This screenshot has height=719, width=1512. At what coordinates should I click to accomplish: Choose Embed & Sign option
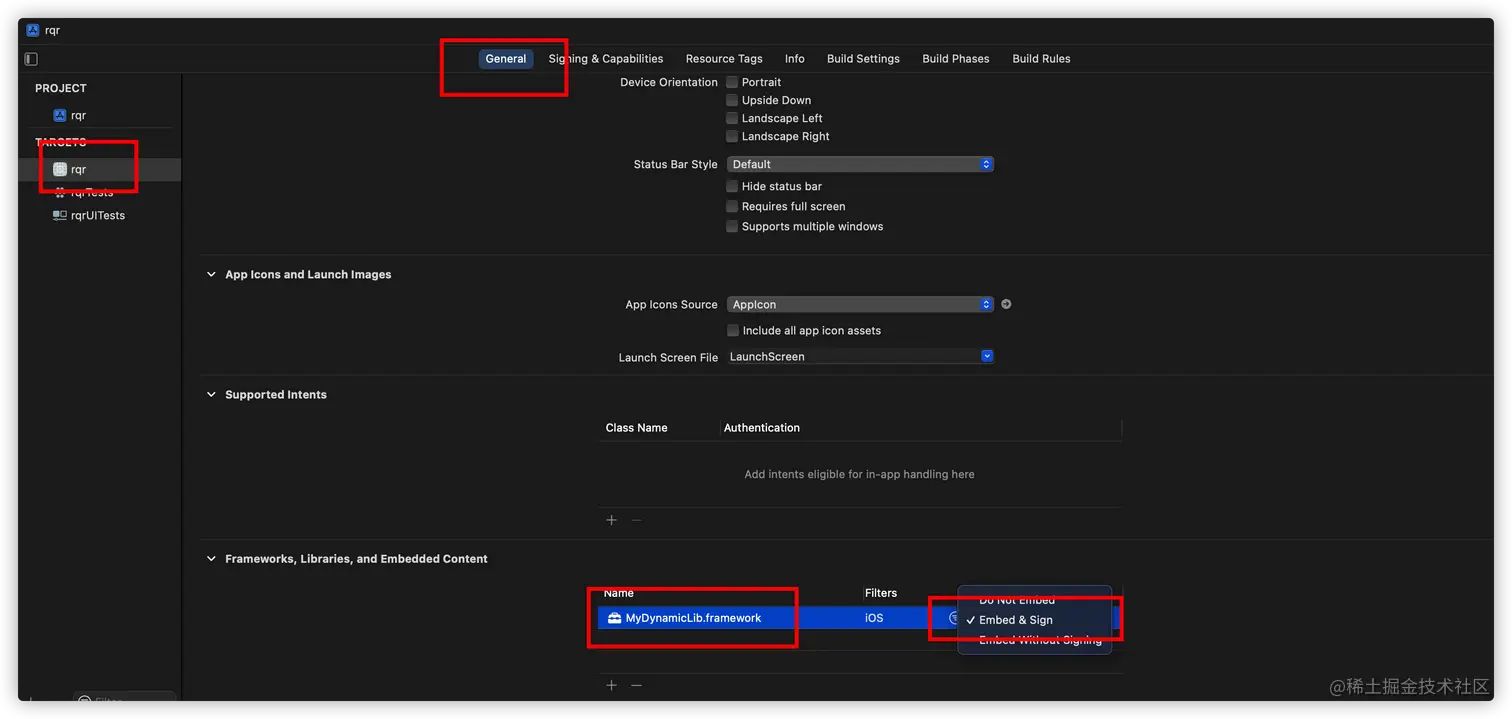coord(1015,620)
